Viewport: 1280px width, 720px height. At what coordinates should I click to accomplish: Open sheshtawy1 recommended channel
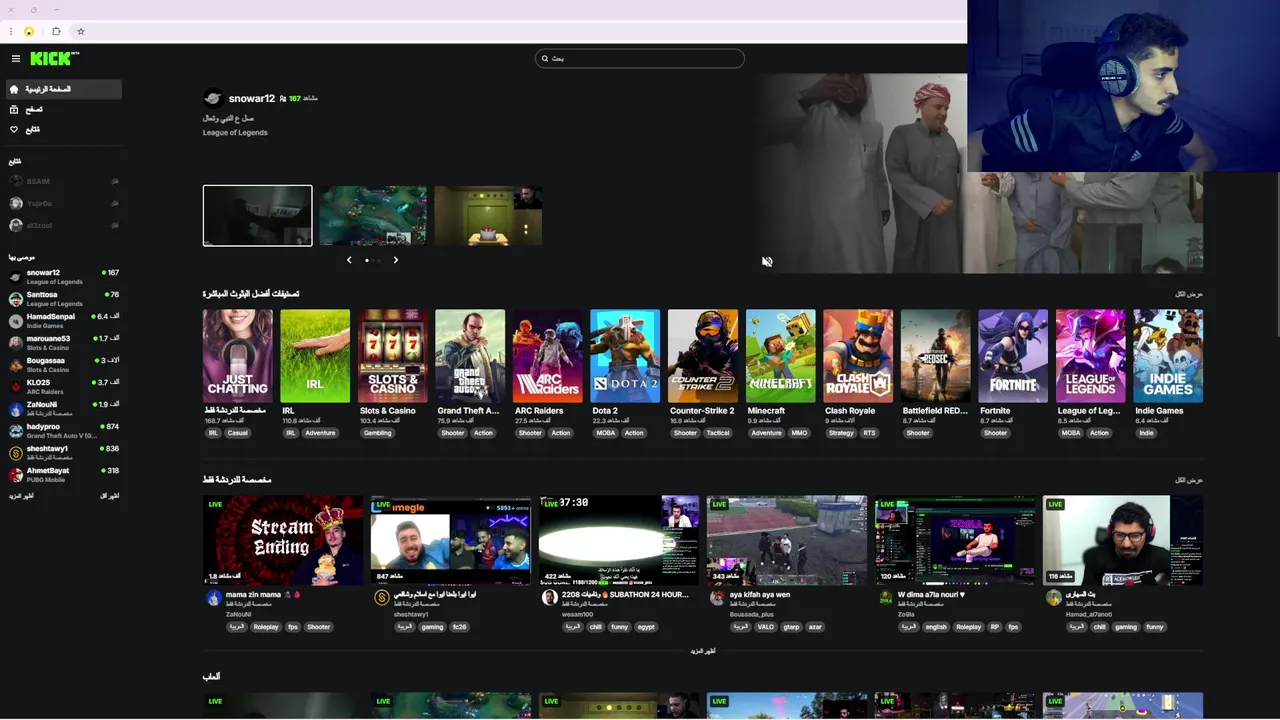click(x=62, y=453)
